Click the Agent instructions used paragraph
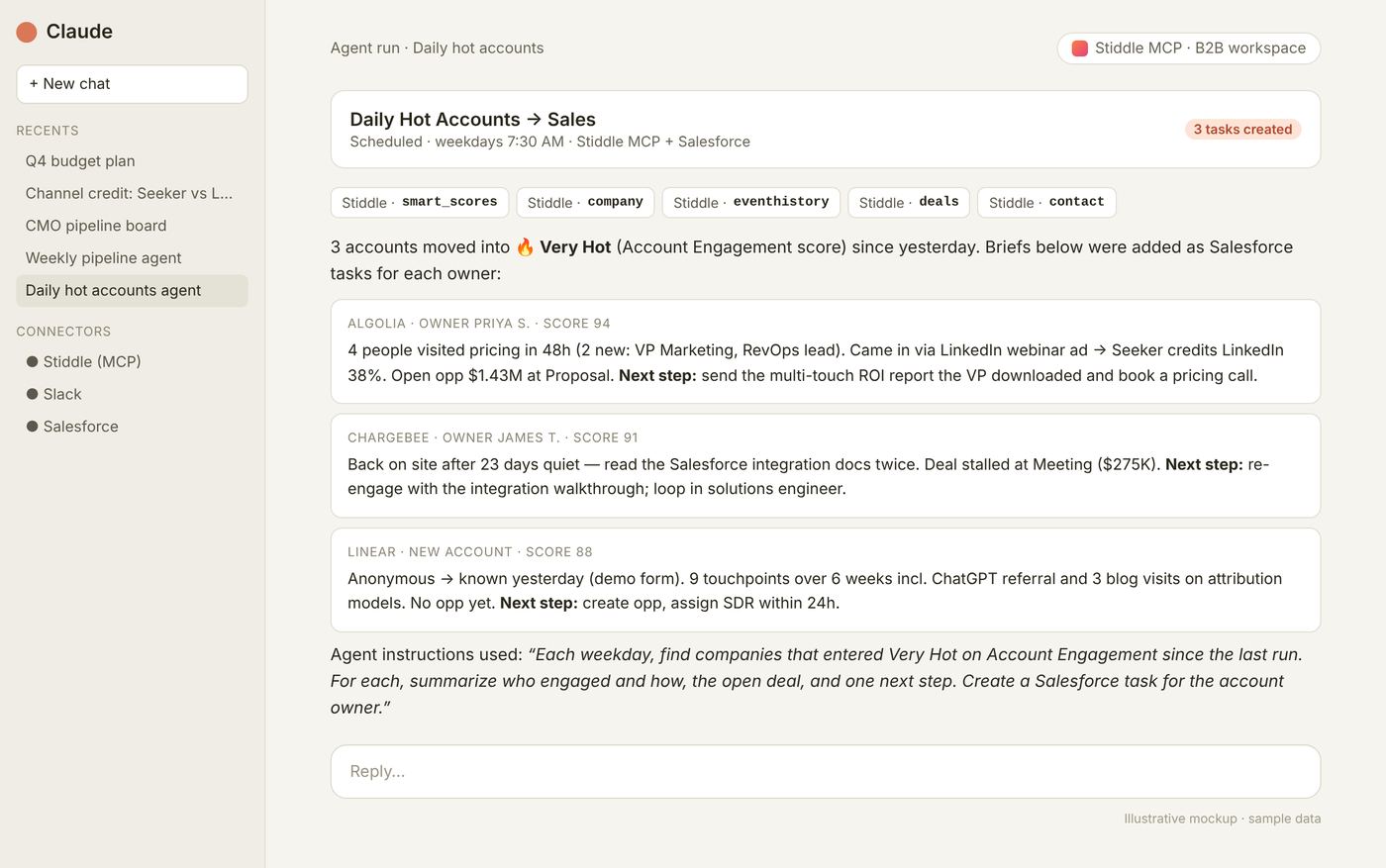The image size is (1386, 868). (x=817, y=681)
